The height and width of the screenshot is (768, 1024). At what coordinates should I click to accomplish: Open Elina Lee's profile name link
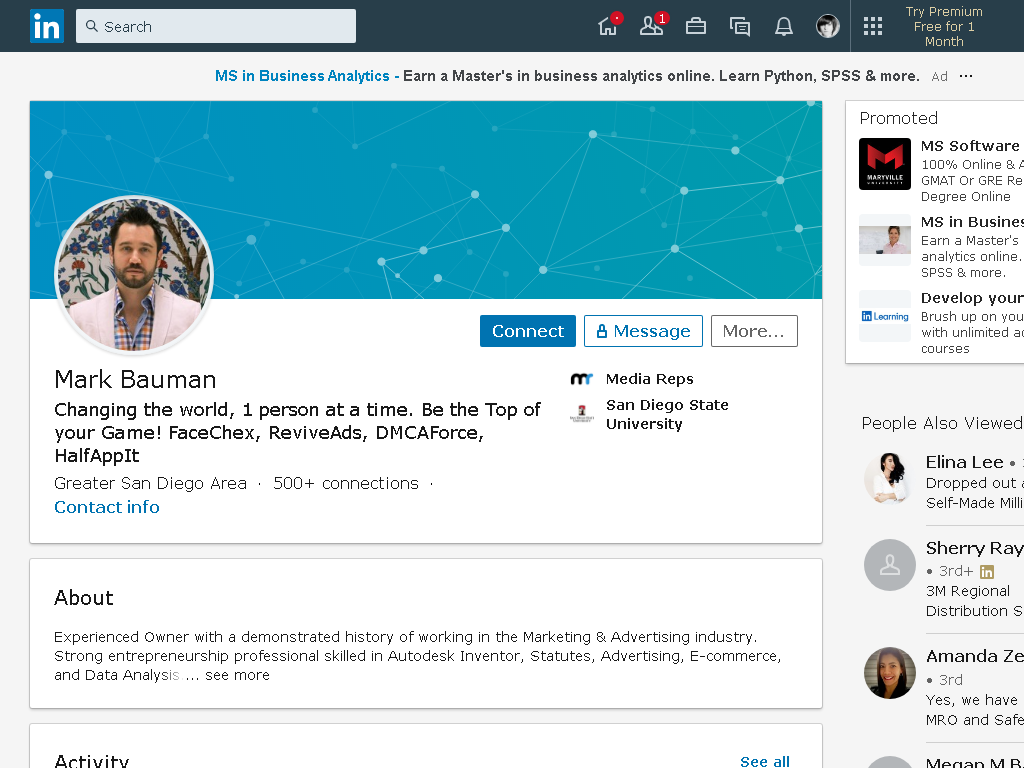pos(964,462)
